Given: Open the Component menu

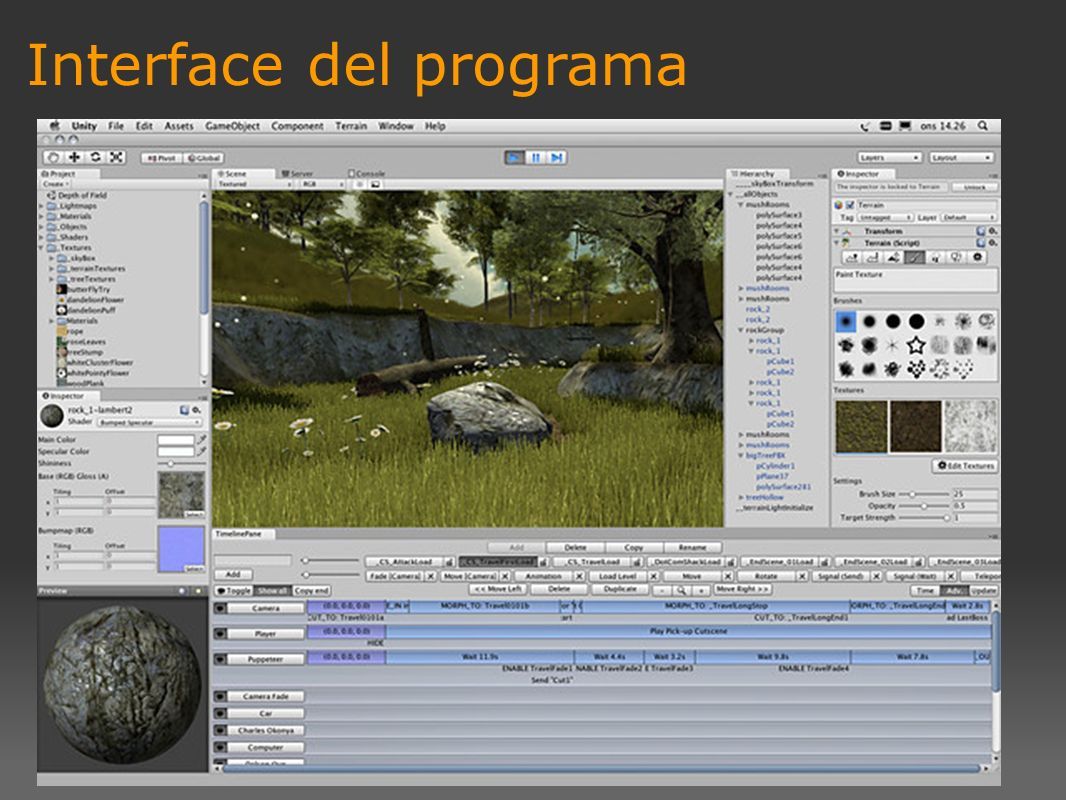Looking at the screenshot, I should point(297,126).
